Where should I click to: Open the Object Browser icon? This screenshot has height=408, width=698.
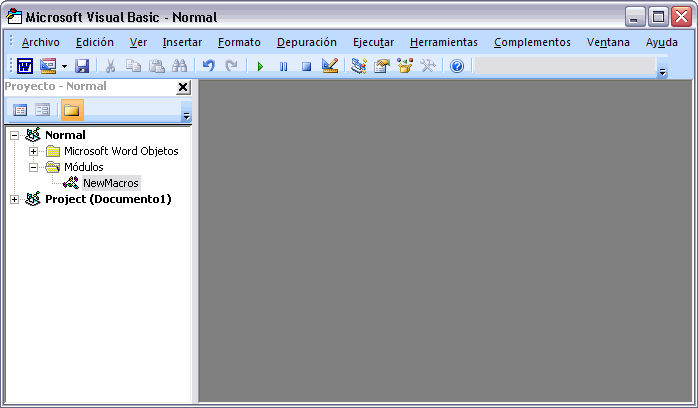point(405,66)
